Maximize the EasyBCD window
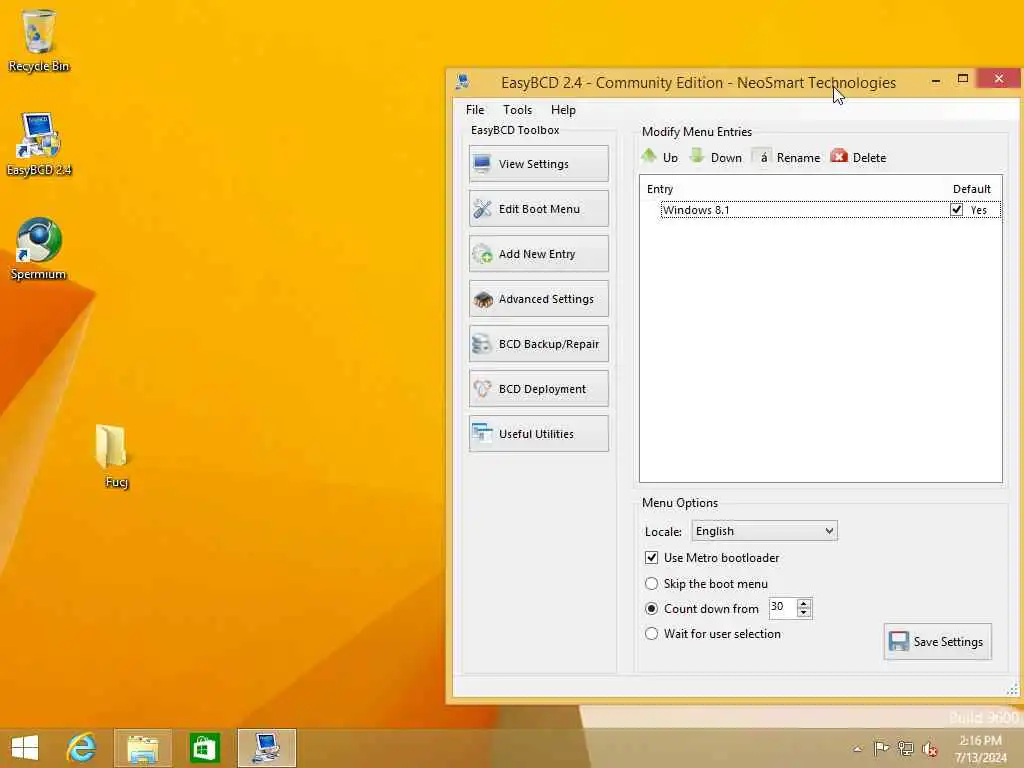Viewport: 1024px width, 768px height. point(963,79)
